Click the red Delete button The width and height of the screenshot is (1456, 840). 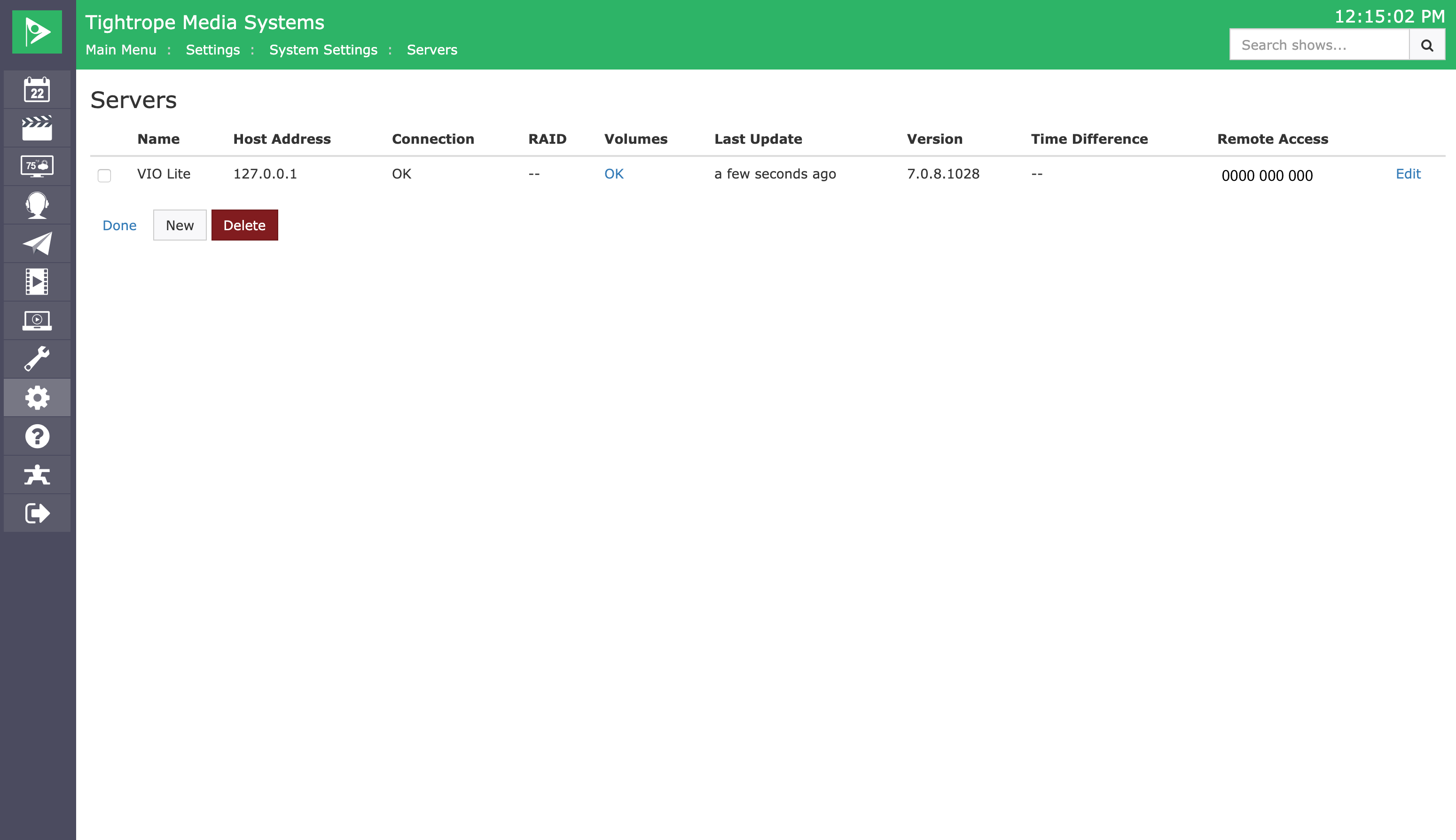tap(245, 225)
